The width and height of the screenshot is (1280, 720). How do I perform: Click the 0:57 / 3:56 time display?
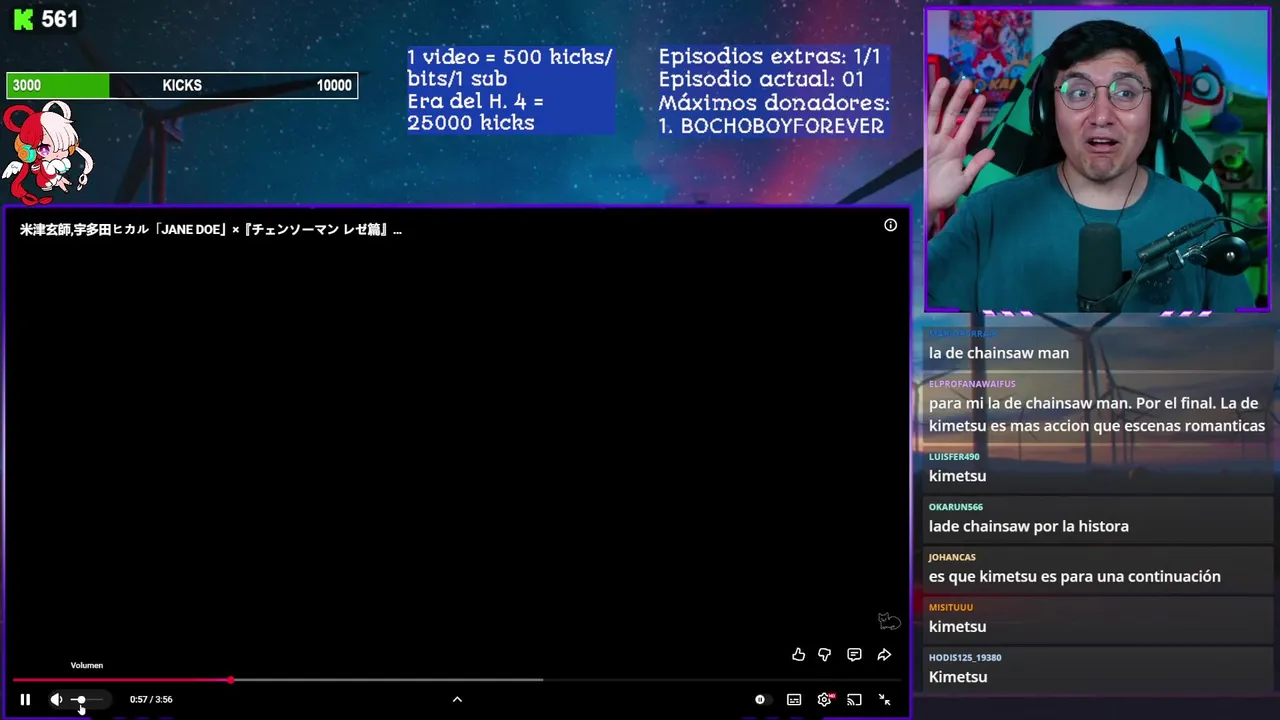tap(151, 700)
